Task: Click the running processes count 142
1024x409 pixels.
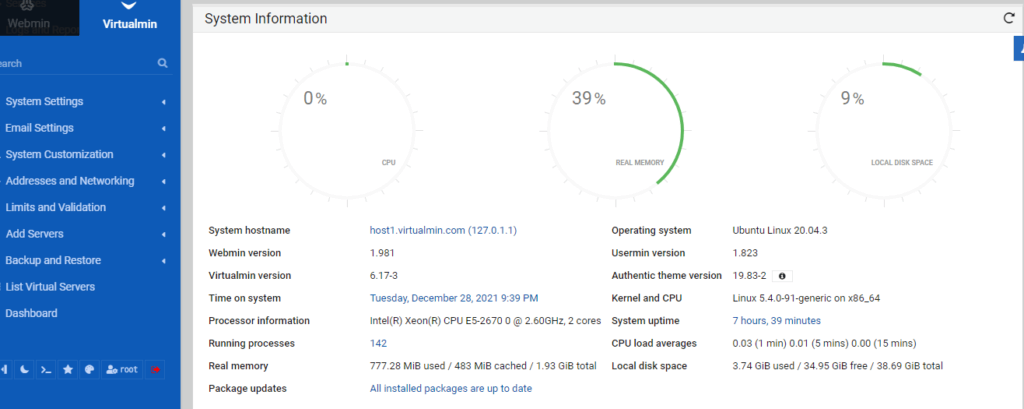Action: 378,343
